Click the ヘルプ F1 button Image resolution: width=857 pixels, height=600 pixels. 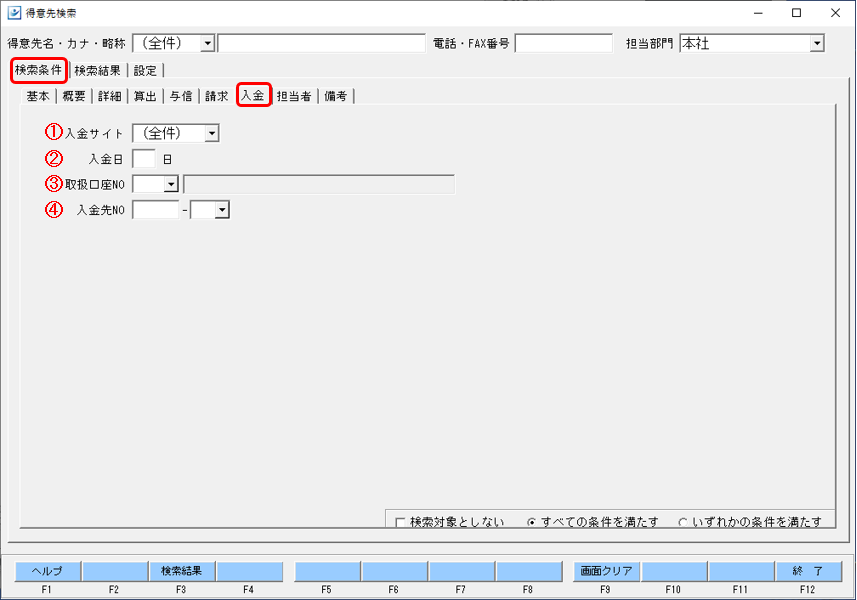48,571
